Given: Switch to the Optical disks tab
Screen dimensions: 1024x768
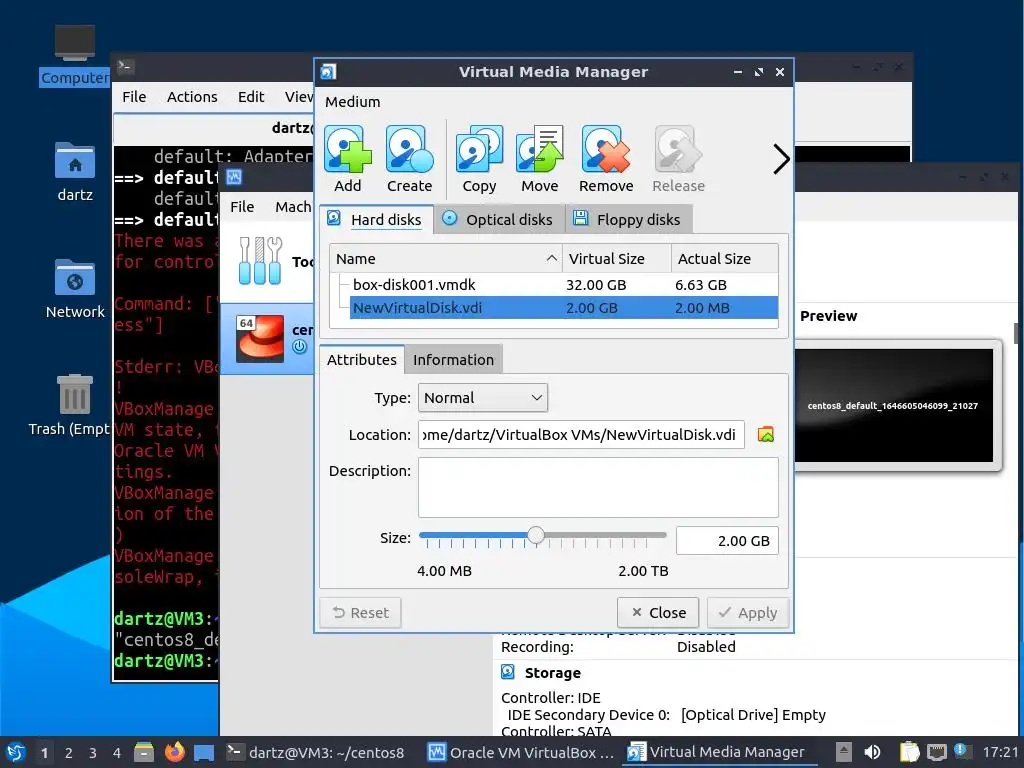Looking at the screenshot, I should (498, 219).
